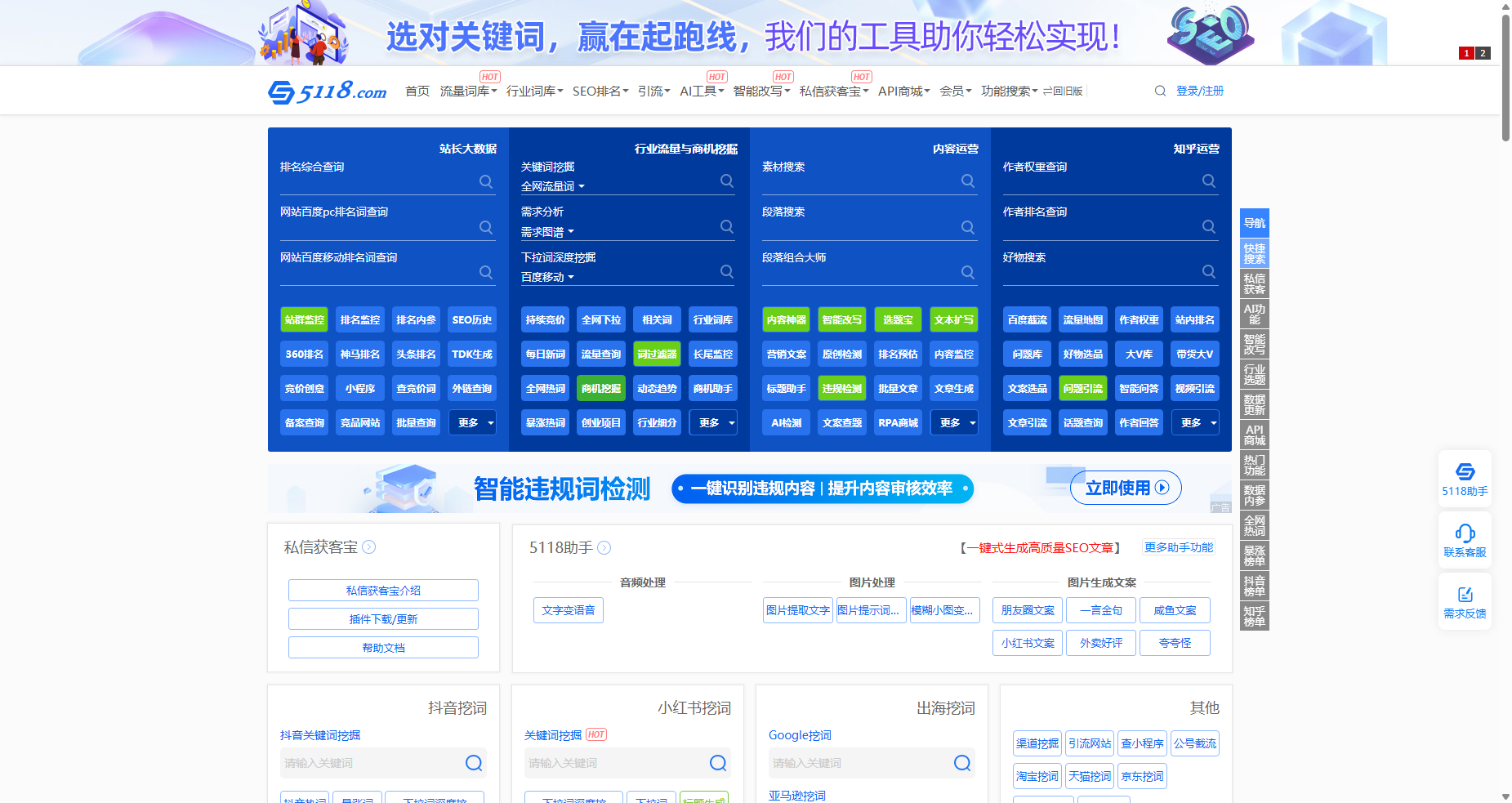1512x803 pixels.
Task: Click 渠道挖掘 in 其他 section
Action: click(x=1037, y=743)
